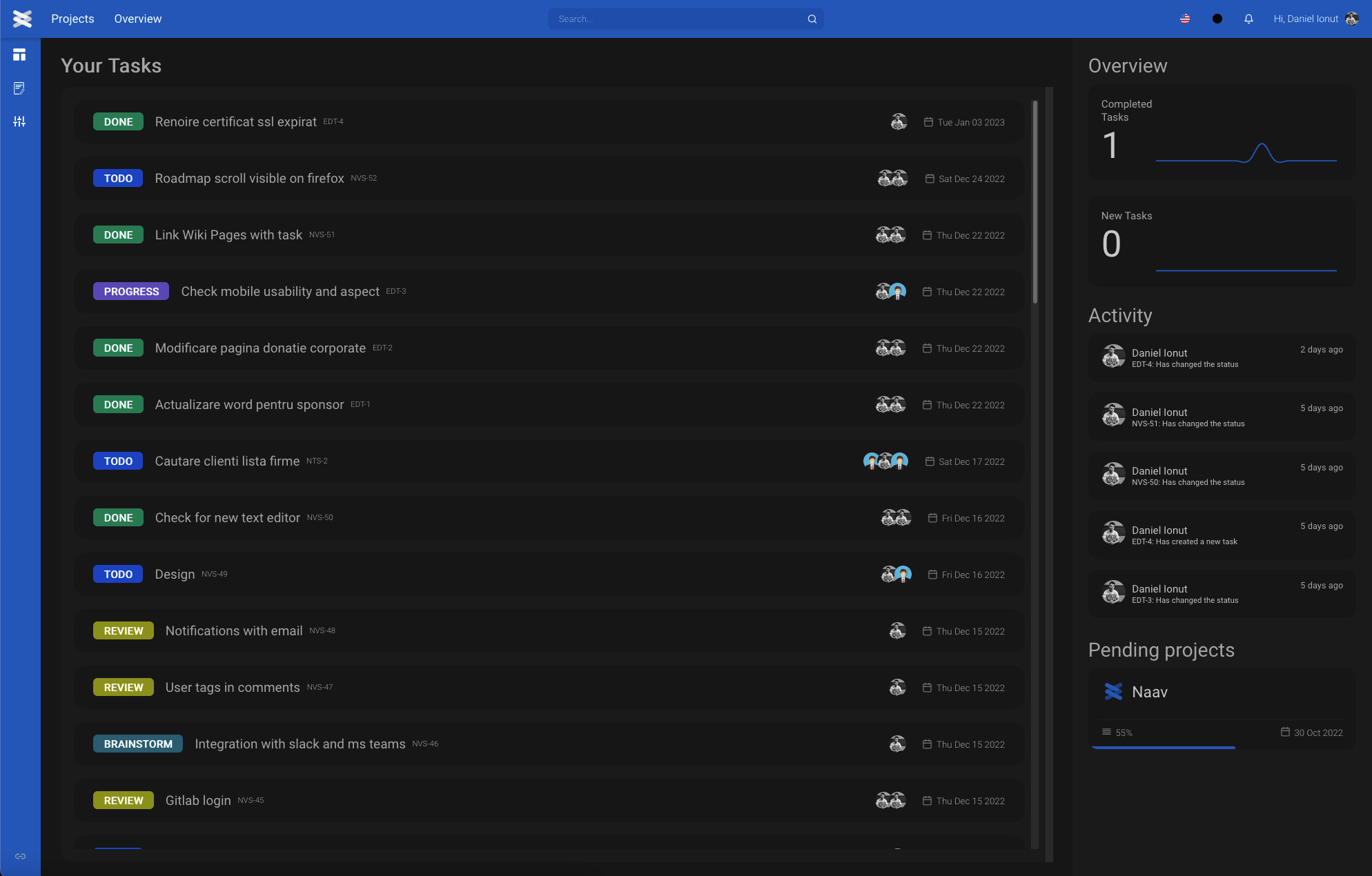Click the task list scrollbar
This screenshot has width=1372, height=876.
[1035, 201]
